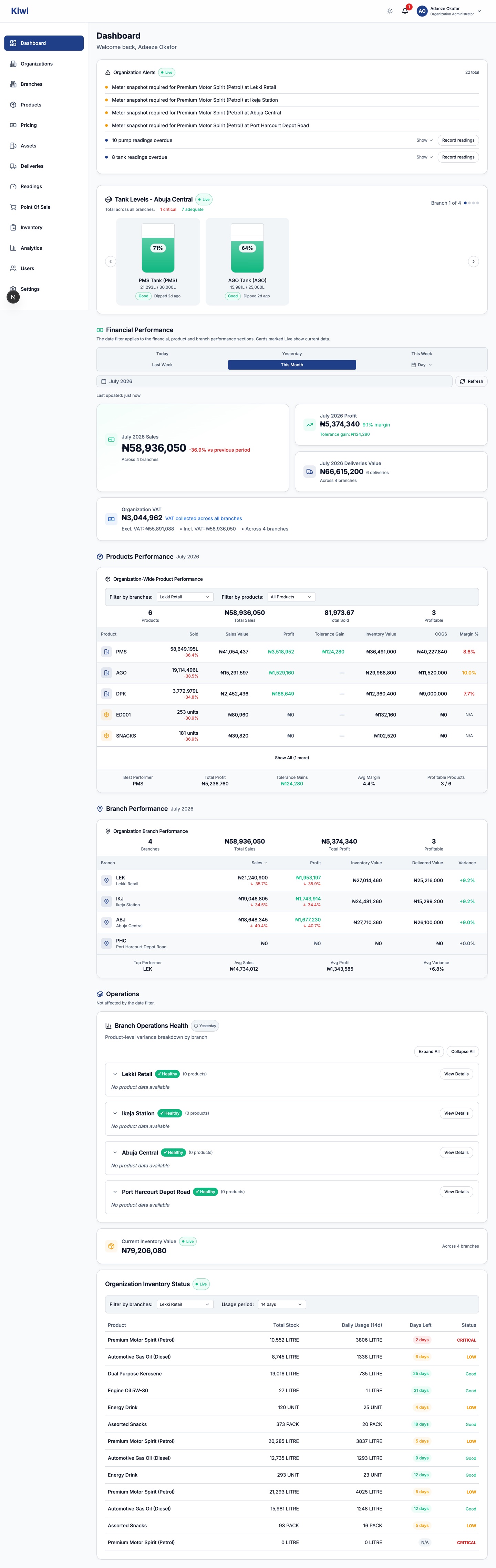The width and height of the screenshot is (496, 1568).
Task: Click Settings in the sidebar
Action: tap(44, 289)
